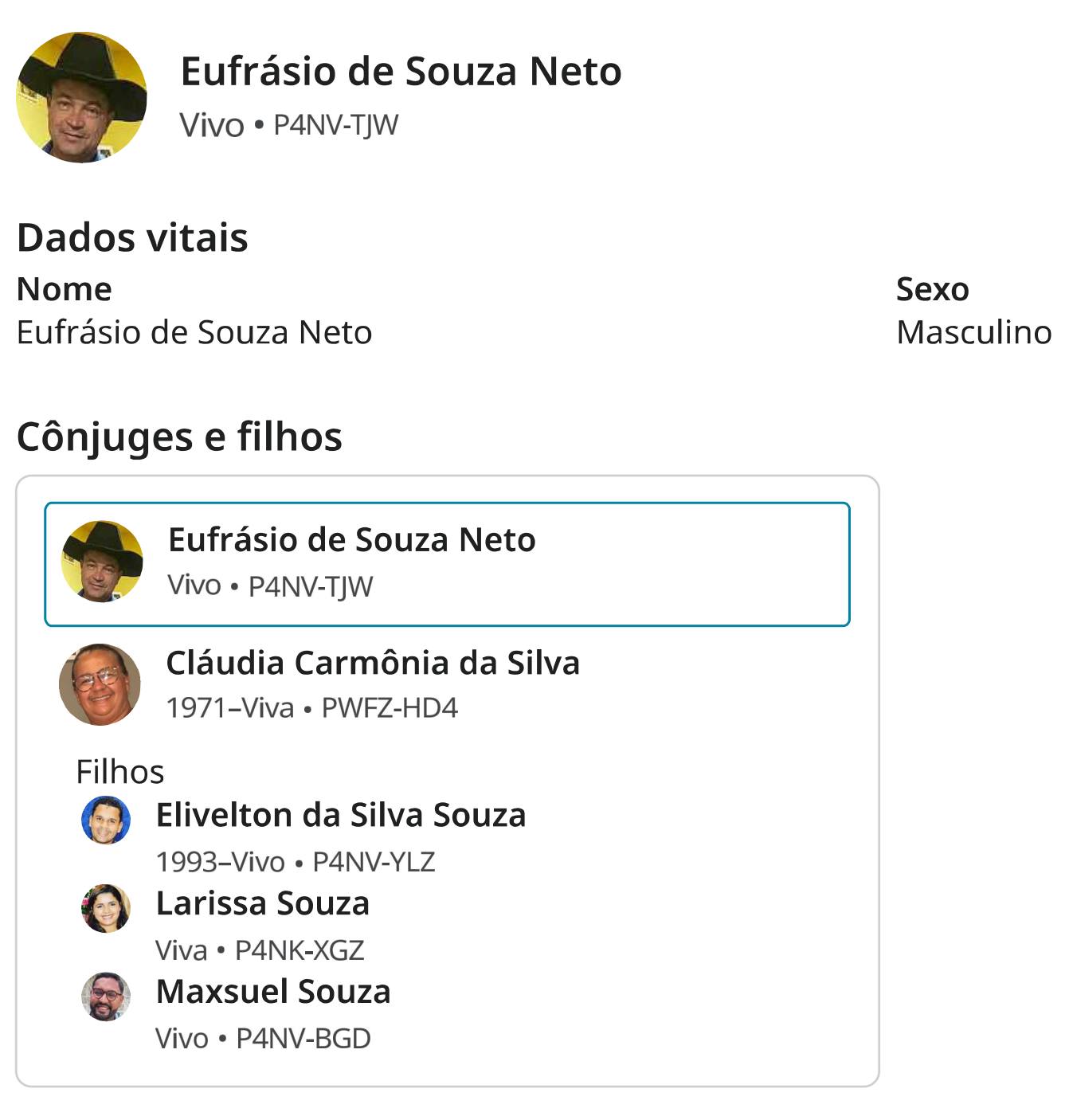Click the avatar next to Elivelton da Silva Souza
This screenshot has width=1069, height=1120.
106,820
